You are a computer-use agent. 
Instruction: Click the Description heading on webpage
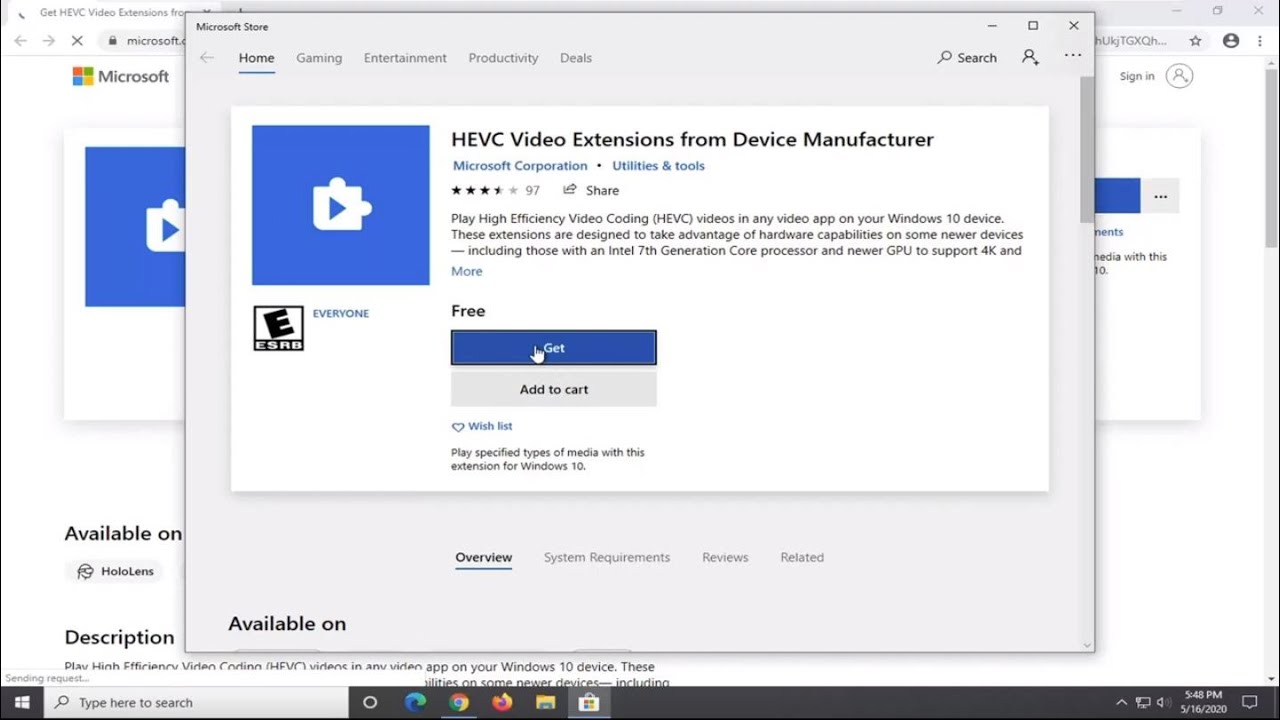coord(119,638)
